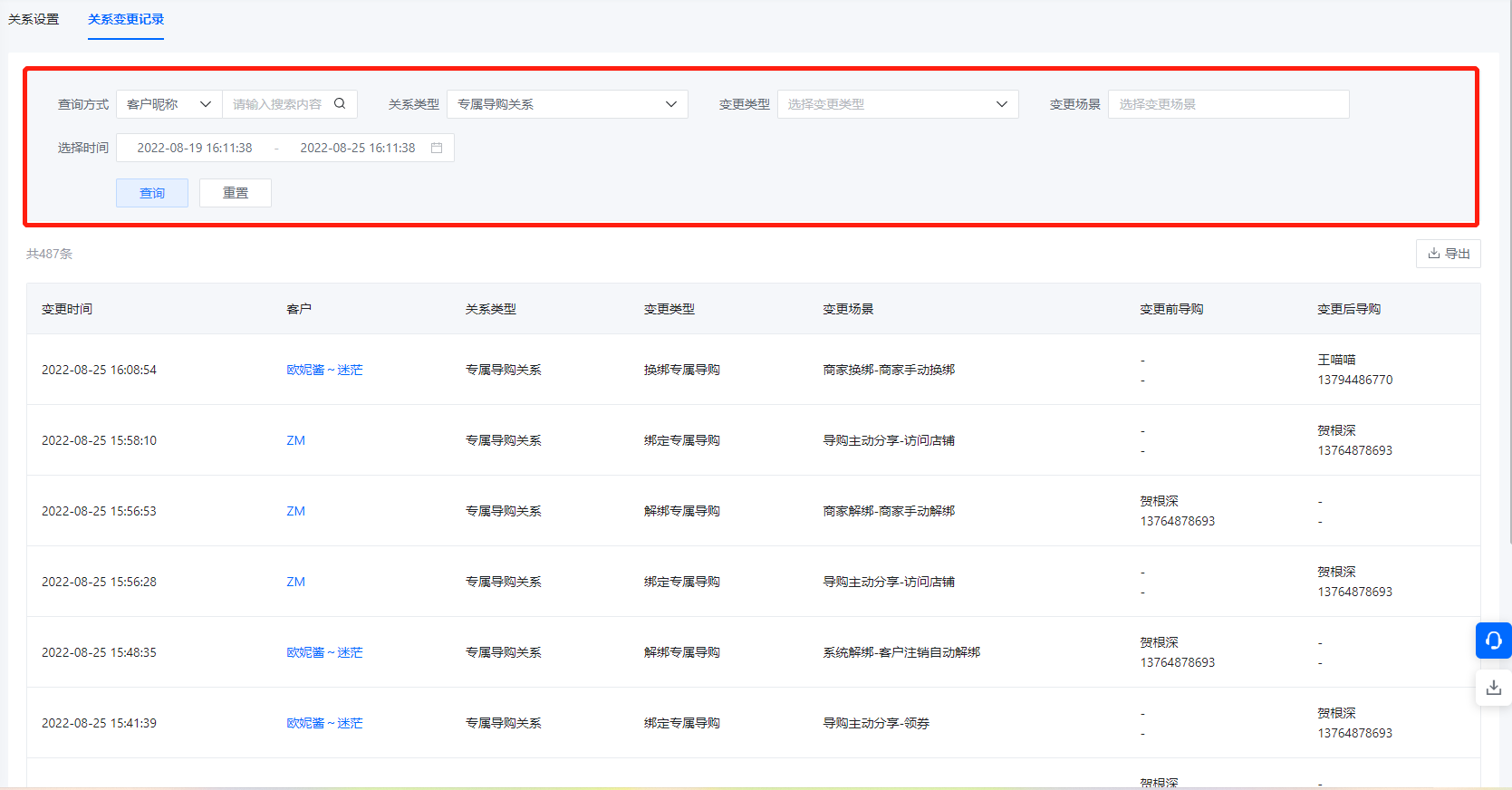Export records with the 导出 button
Viewport: 1512px width, 790px height.
(x=1448, y=254)
